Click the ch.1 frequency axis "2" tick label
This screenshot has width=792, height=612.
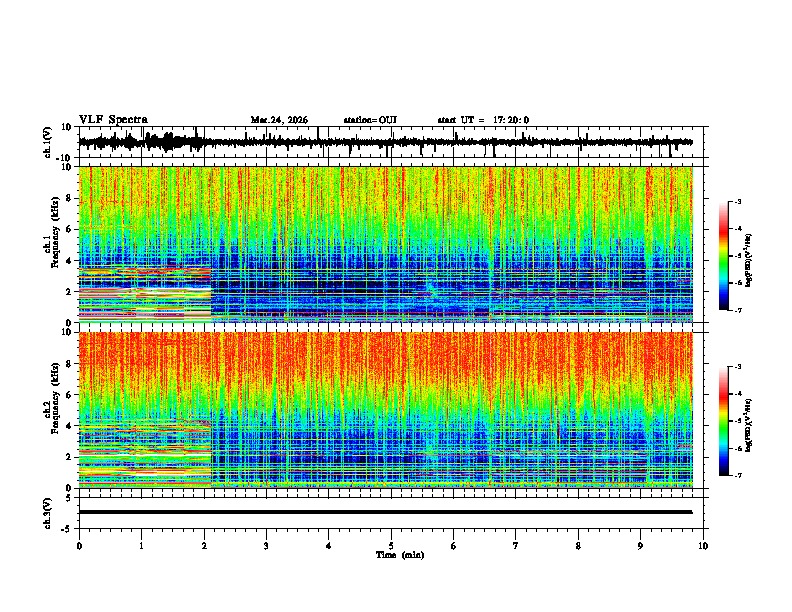pyautogui.click(x=70, y=291)
